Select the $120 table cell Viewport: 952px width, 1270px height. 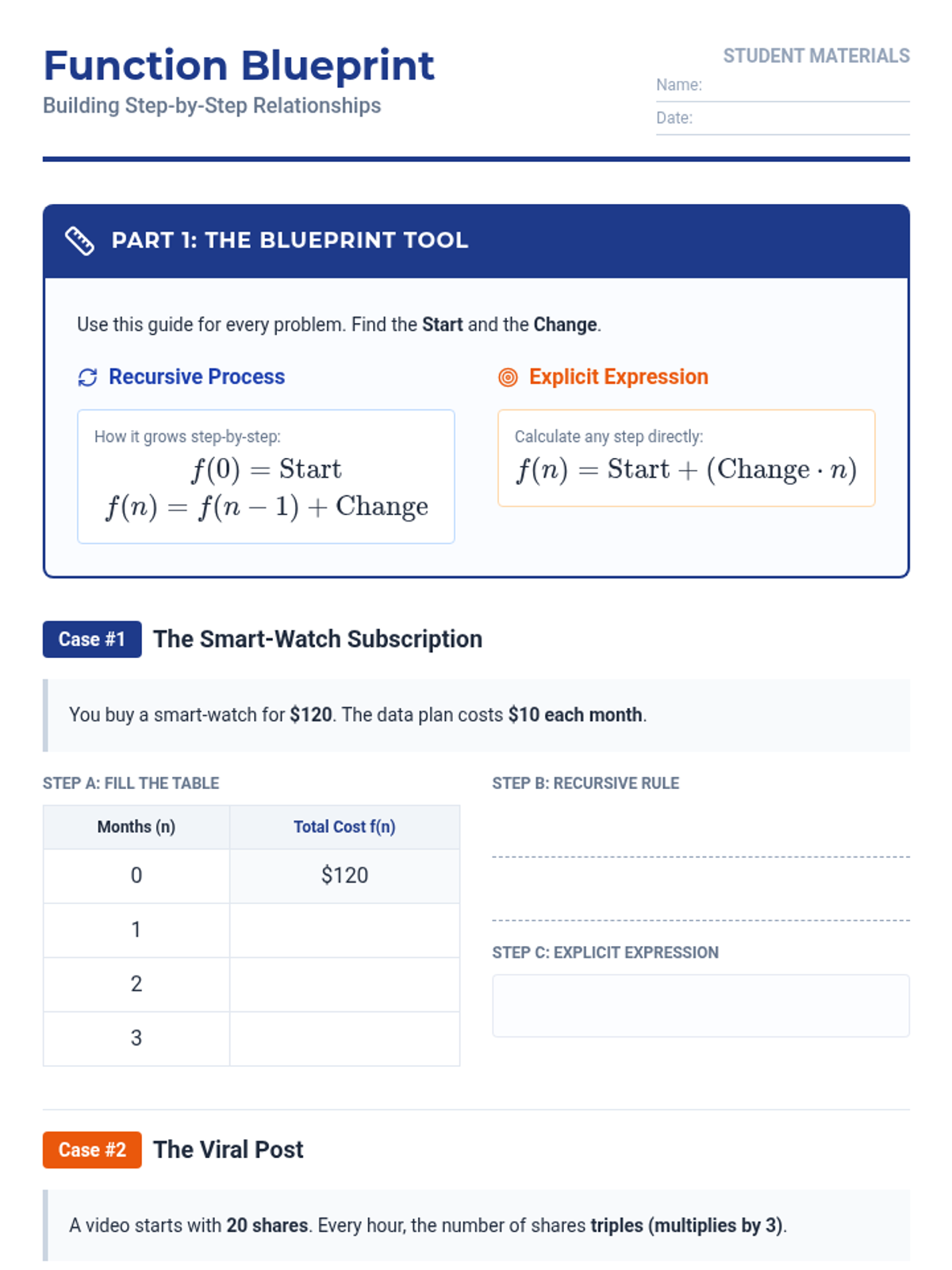[x=344, y=876]
